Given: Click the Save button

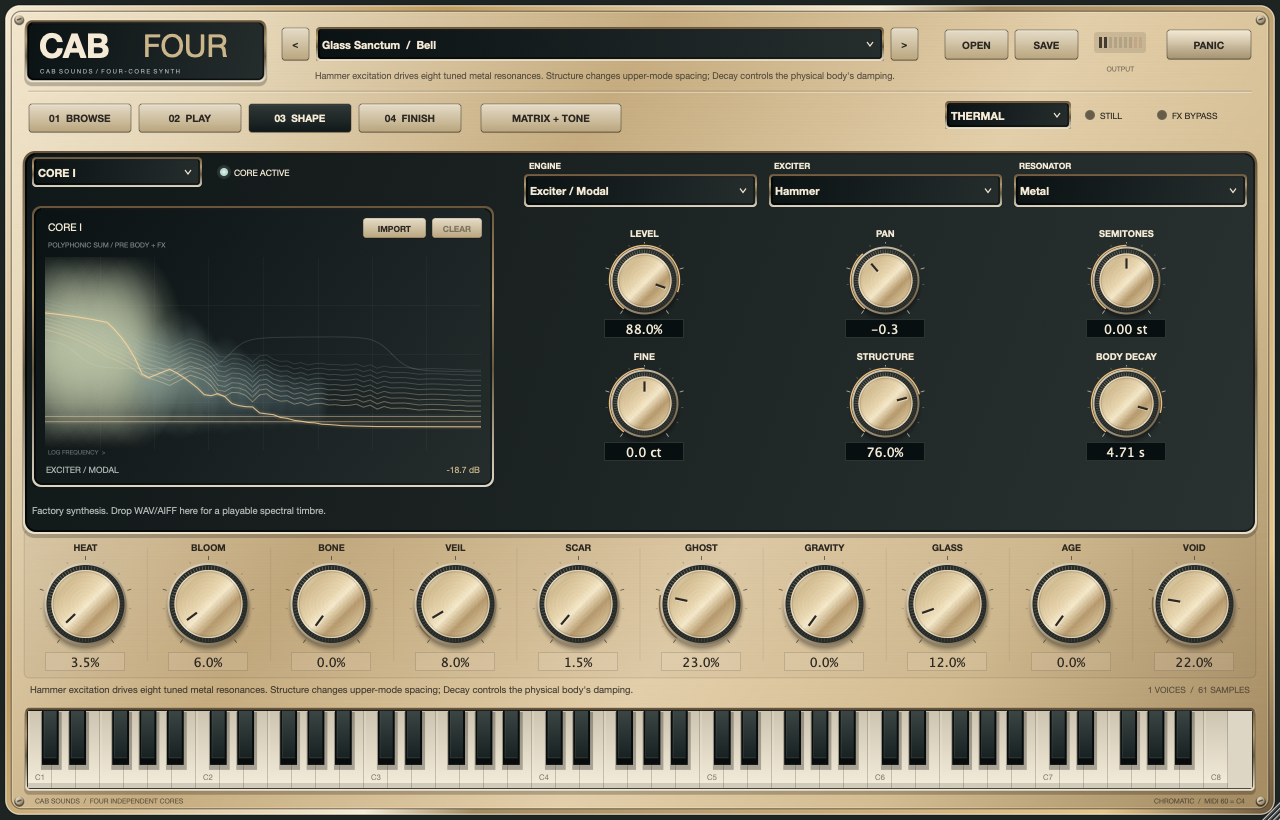Looking at the screenshot, I should (x=1046, y=45).
